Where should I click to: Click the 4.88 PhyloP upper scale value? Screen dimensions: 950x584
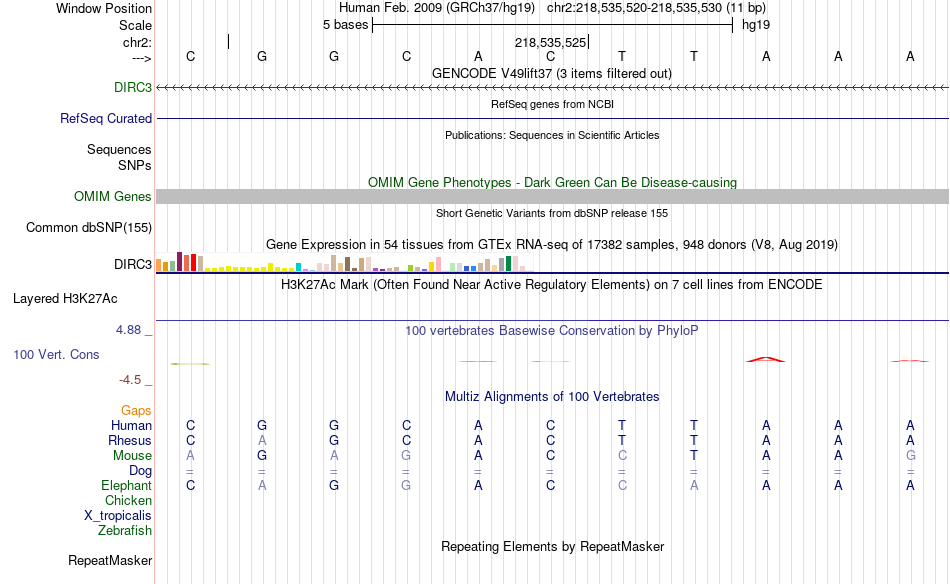point(128,330)
